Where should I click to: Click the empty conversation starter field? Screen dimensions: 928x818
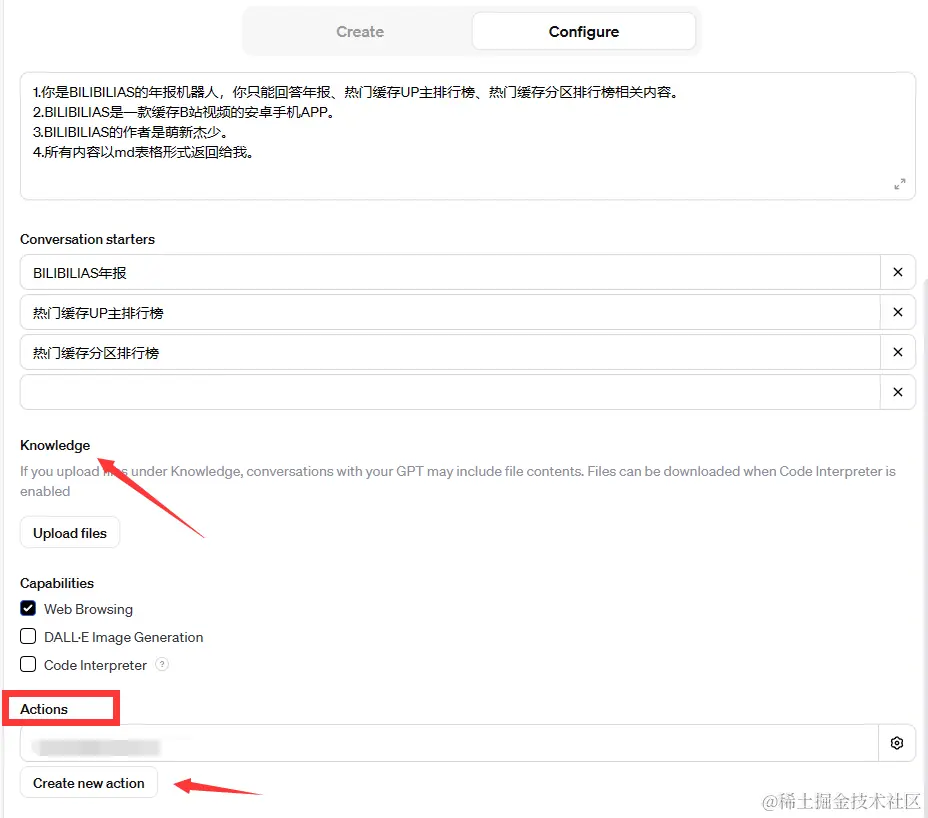pos(450,392)
